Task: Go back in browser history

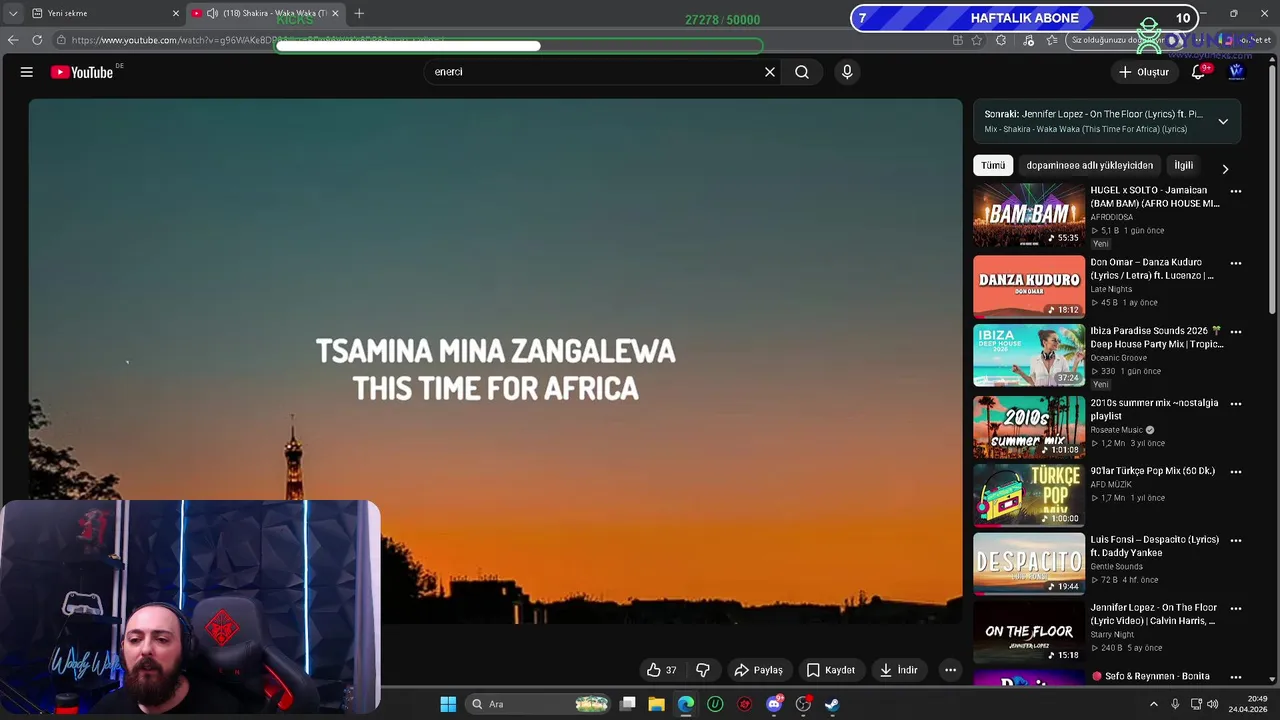Action: click(x=13, y=40)
